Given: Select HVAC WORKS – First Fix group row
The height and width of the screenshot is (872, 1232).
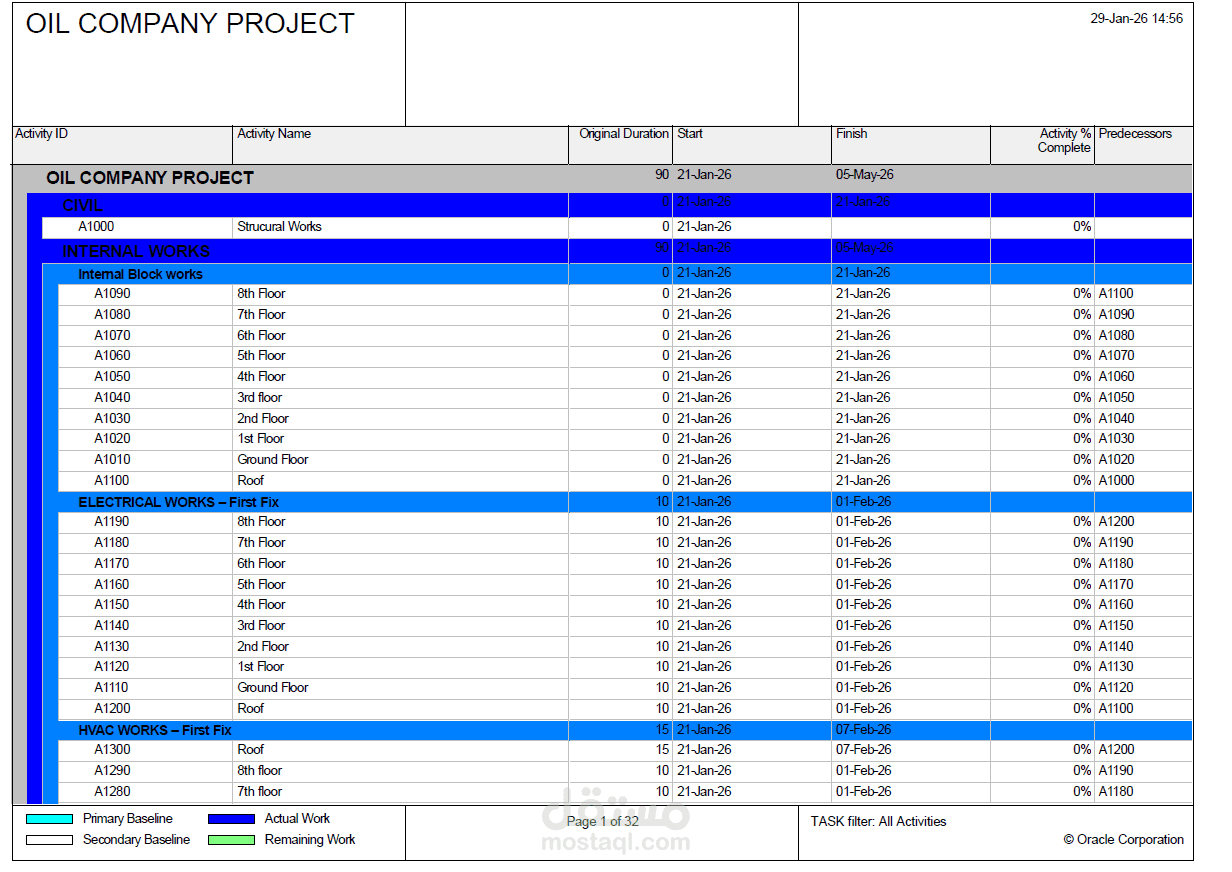Looking at the screenshot, I should [x=618, y=730].
